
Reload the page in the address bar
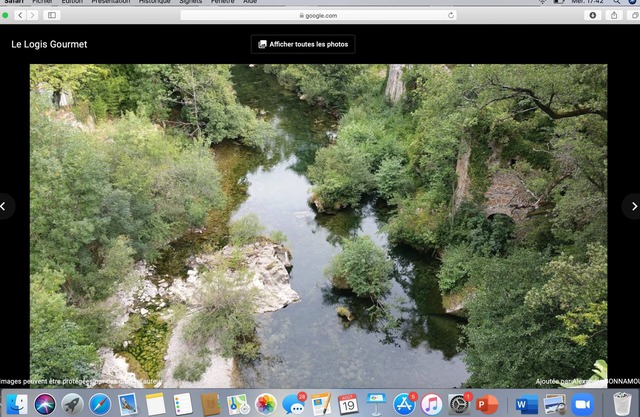(x=451, y=16)
